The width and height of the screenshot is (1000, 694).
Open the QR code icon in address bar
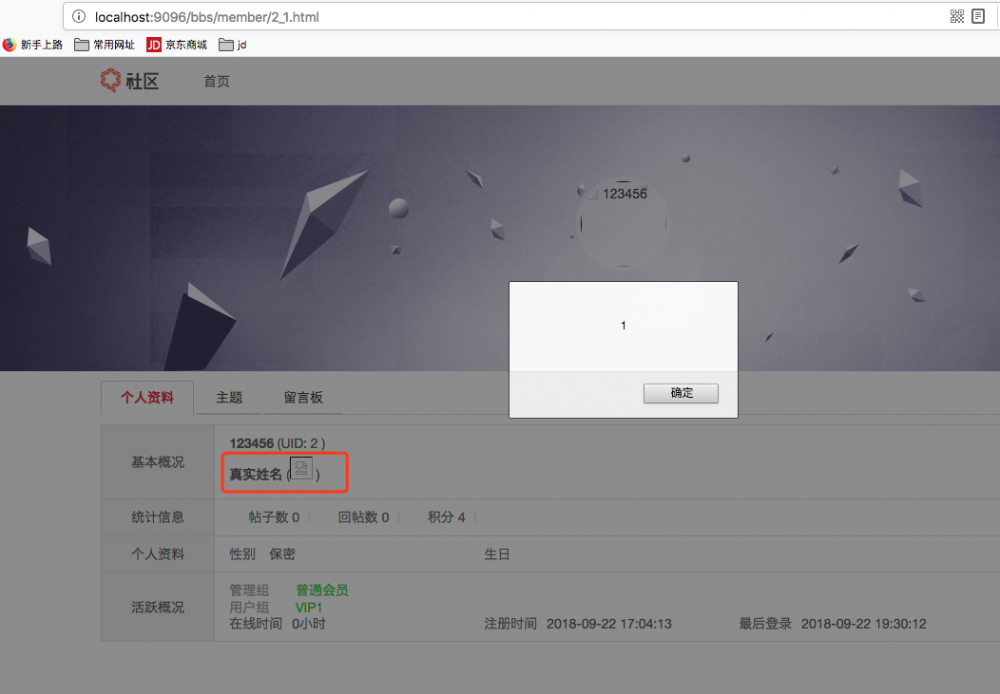pyautogui.click(x=957, y=17)
